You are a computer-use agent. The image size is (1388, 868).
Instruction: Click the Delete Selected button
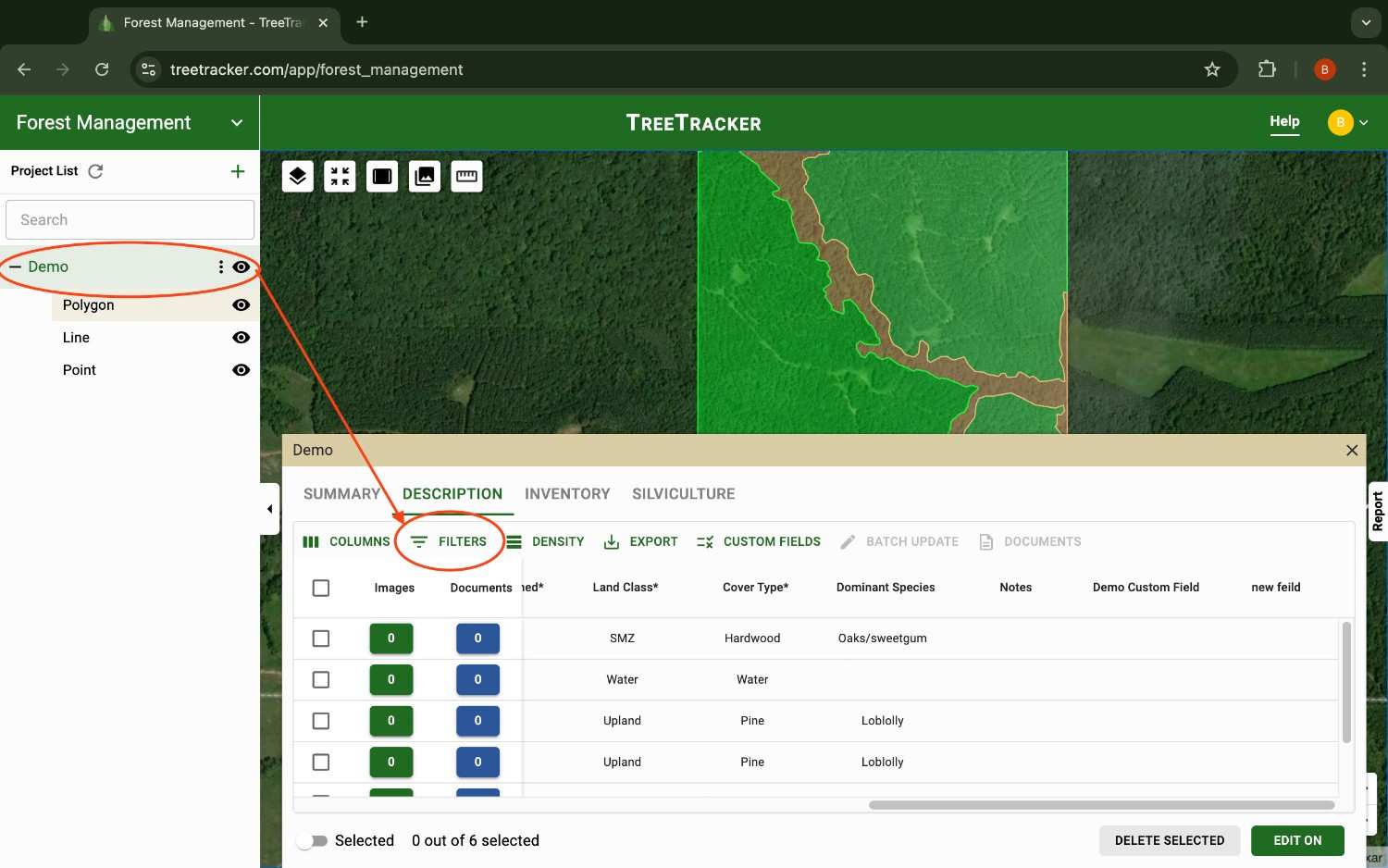[1169, 840]
